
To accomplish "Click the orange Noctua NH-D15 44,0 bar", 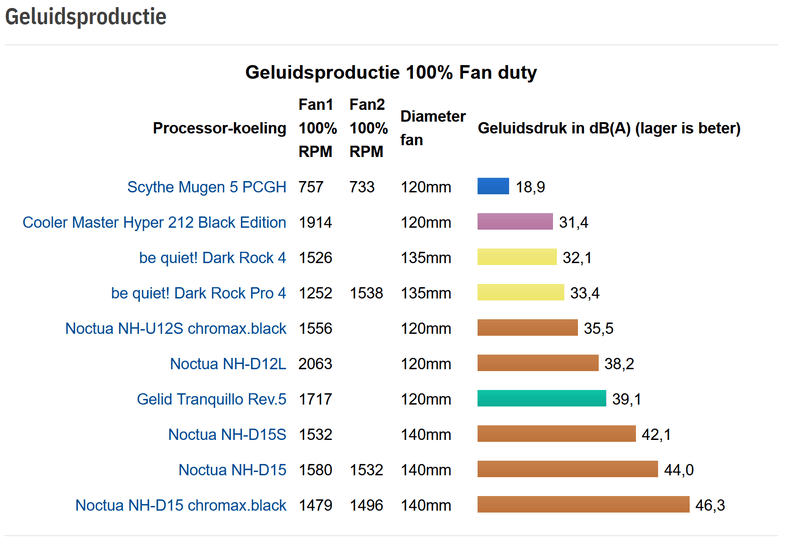I will pyautogui.click(x=567, y=469).
